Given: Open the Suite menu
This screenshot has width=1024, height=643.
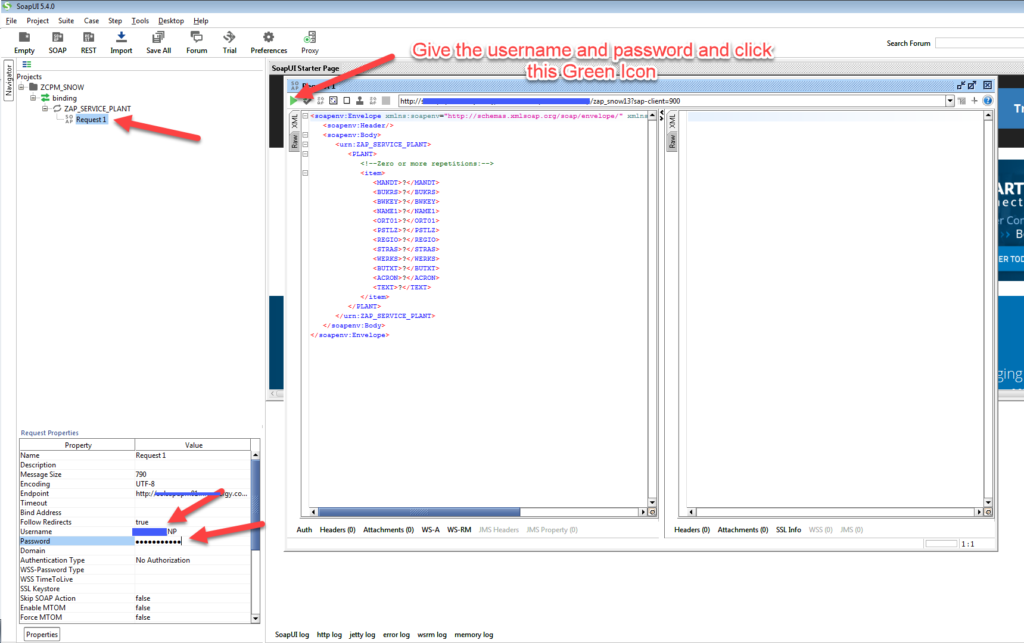Looking at the screenshot, I should click(x=66, y=21).
